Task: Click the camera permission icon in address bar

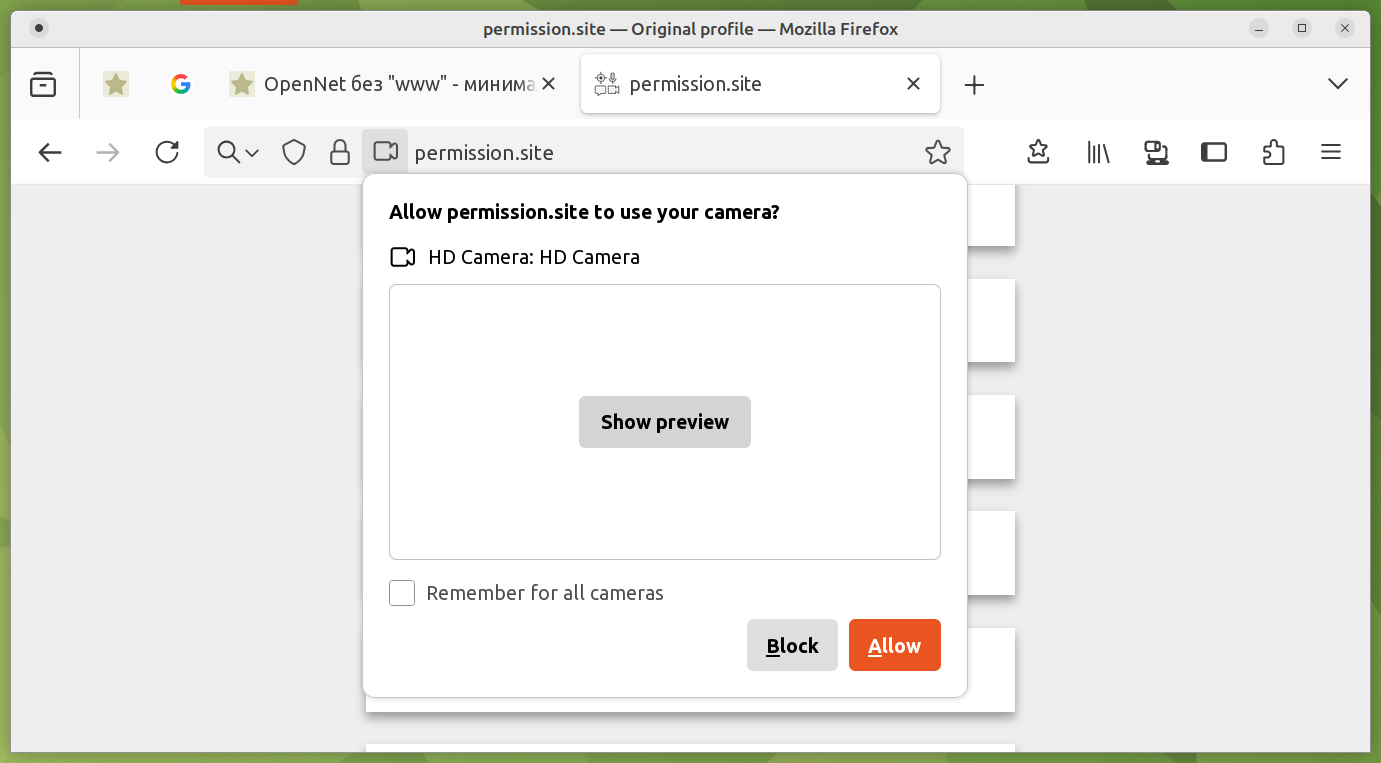Action: (385, 152)
